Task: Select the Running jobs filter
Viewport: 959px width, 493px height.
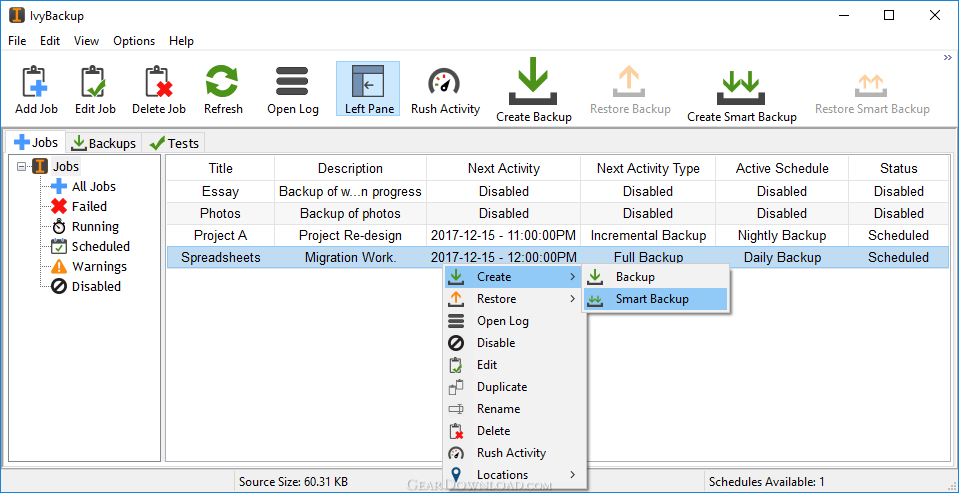Action: point(95,226)
